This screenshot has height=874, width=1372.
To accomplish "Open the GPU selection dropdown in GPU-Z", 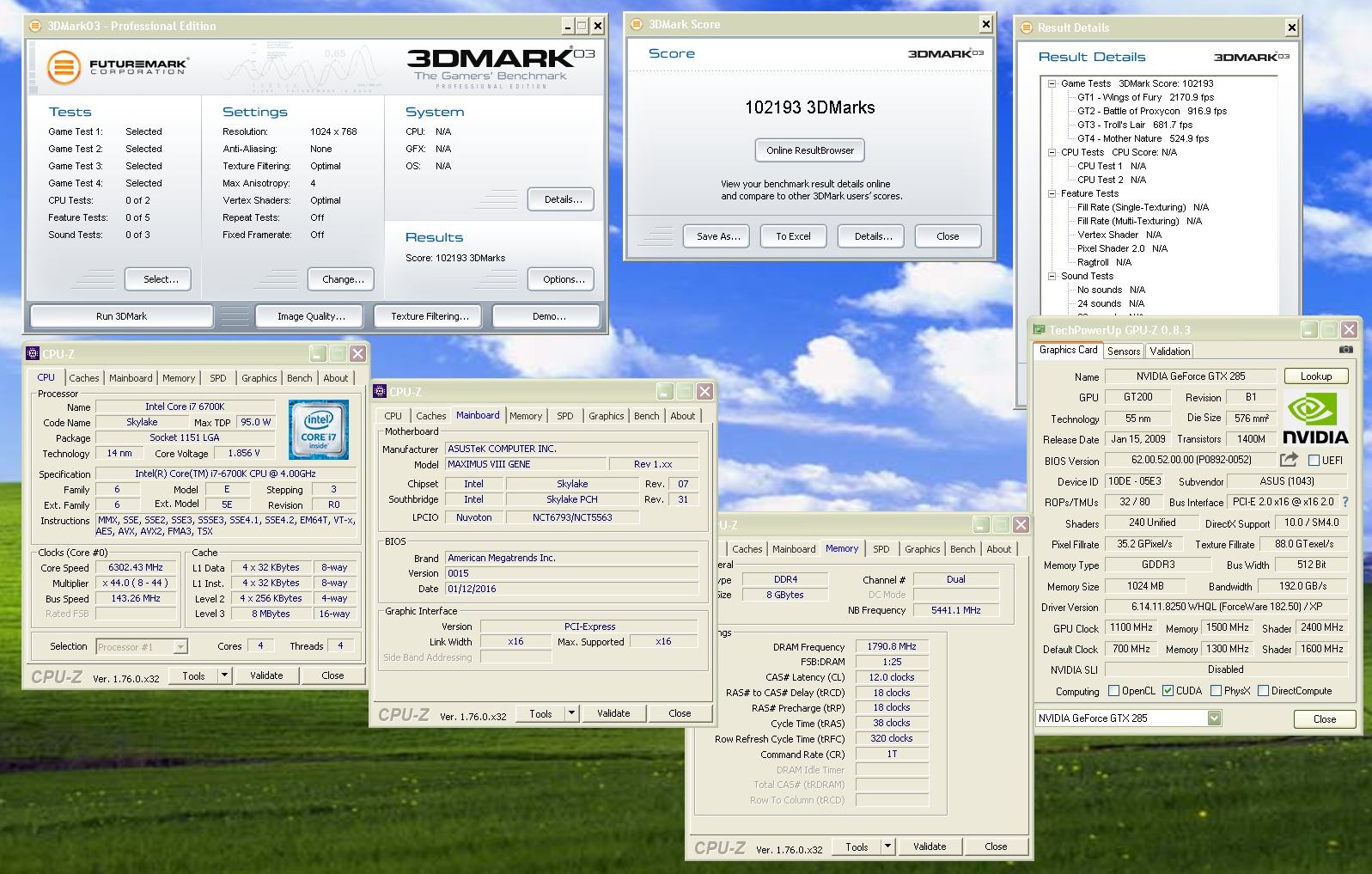I will (1214, 718).
